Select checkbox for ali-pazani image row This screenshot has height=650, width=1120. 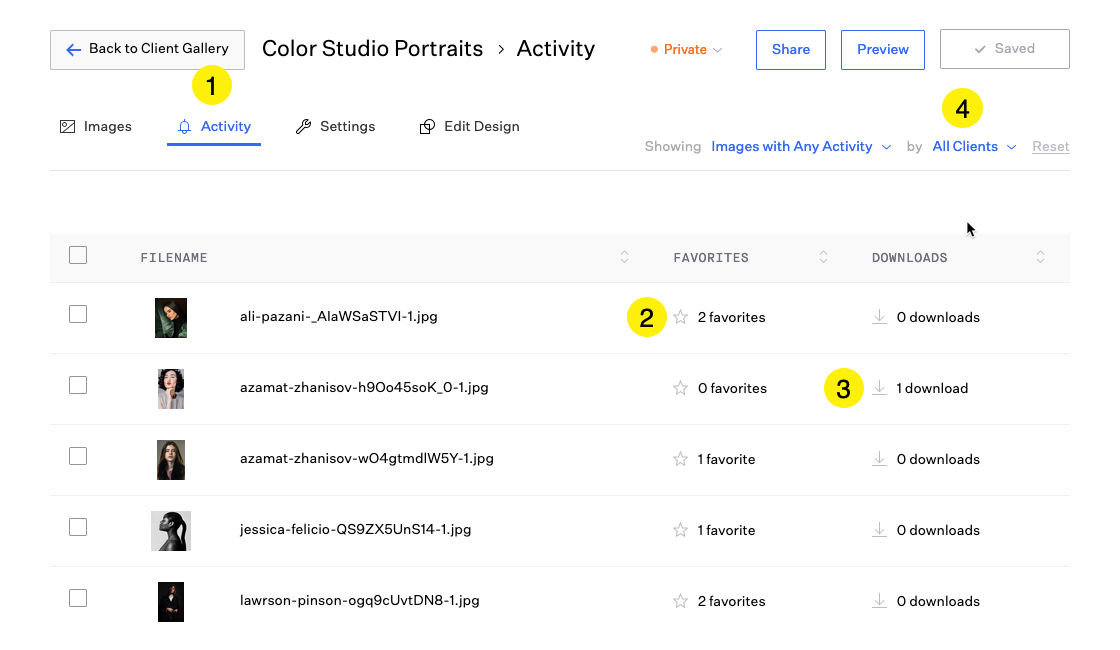coord(78,314)
